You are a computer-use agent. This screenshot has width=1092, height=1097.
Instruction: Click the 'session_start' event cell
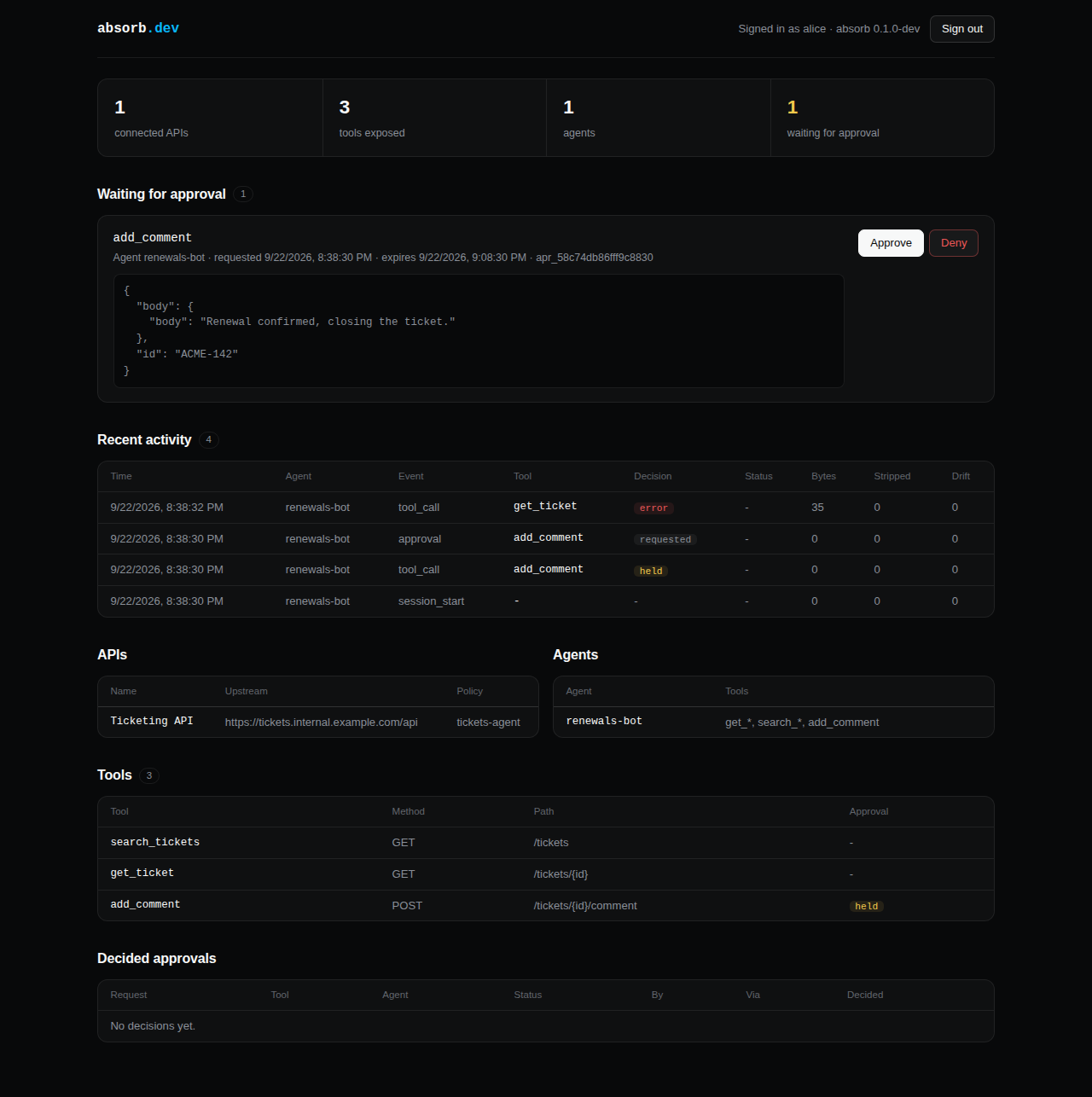coord(431,601)
